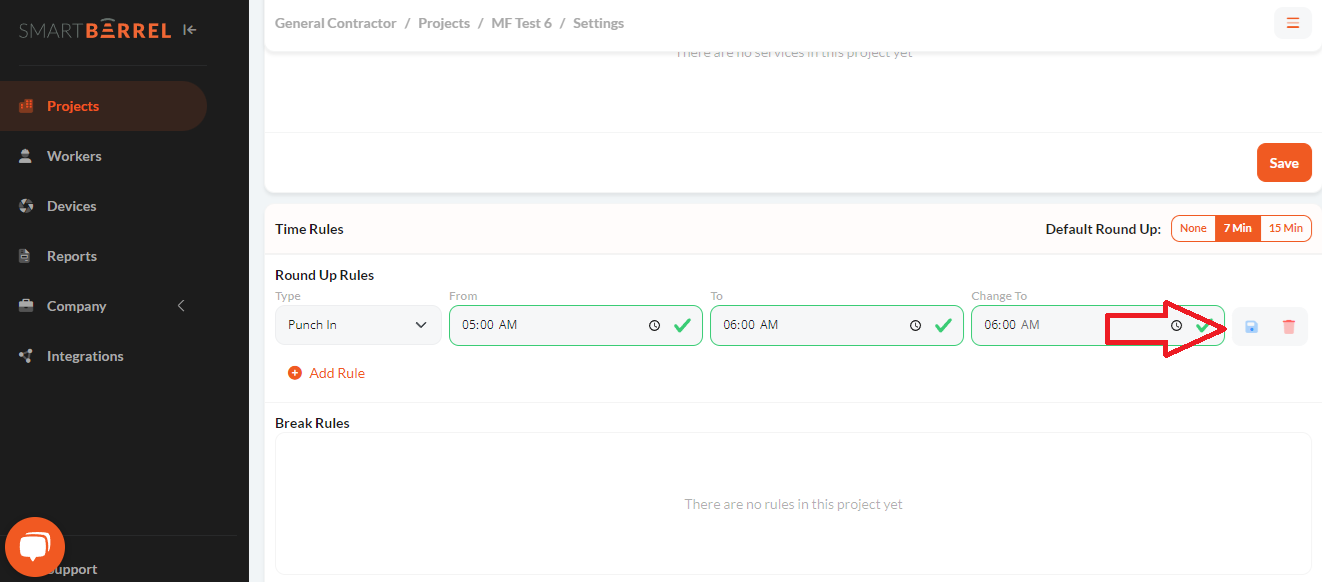This screenshot has width=1322, height=582.
Task: Add a new rule via Add Rule
Action: [x=326, y=372]
